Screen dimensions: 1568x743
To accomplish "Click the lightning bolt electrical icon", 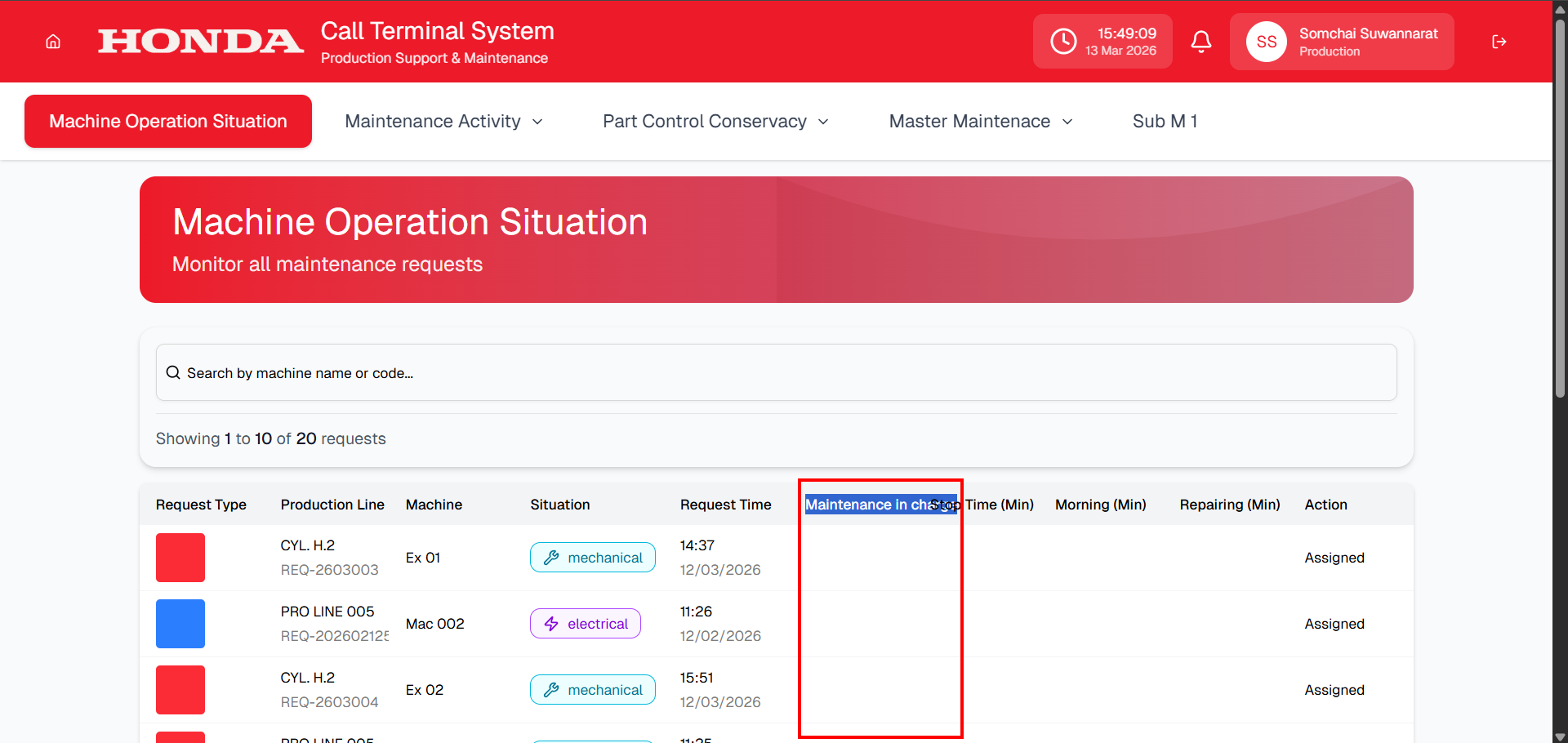I will point(551,624).
